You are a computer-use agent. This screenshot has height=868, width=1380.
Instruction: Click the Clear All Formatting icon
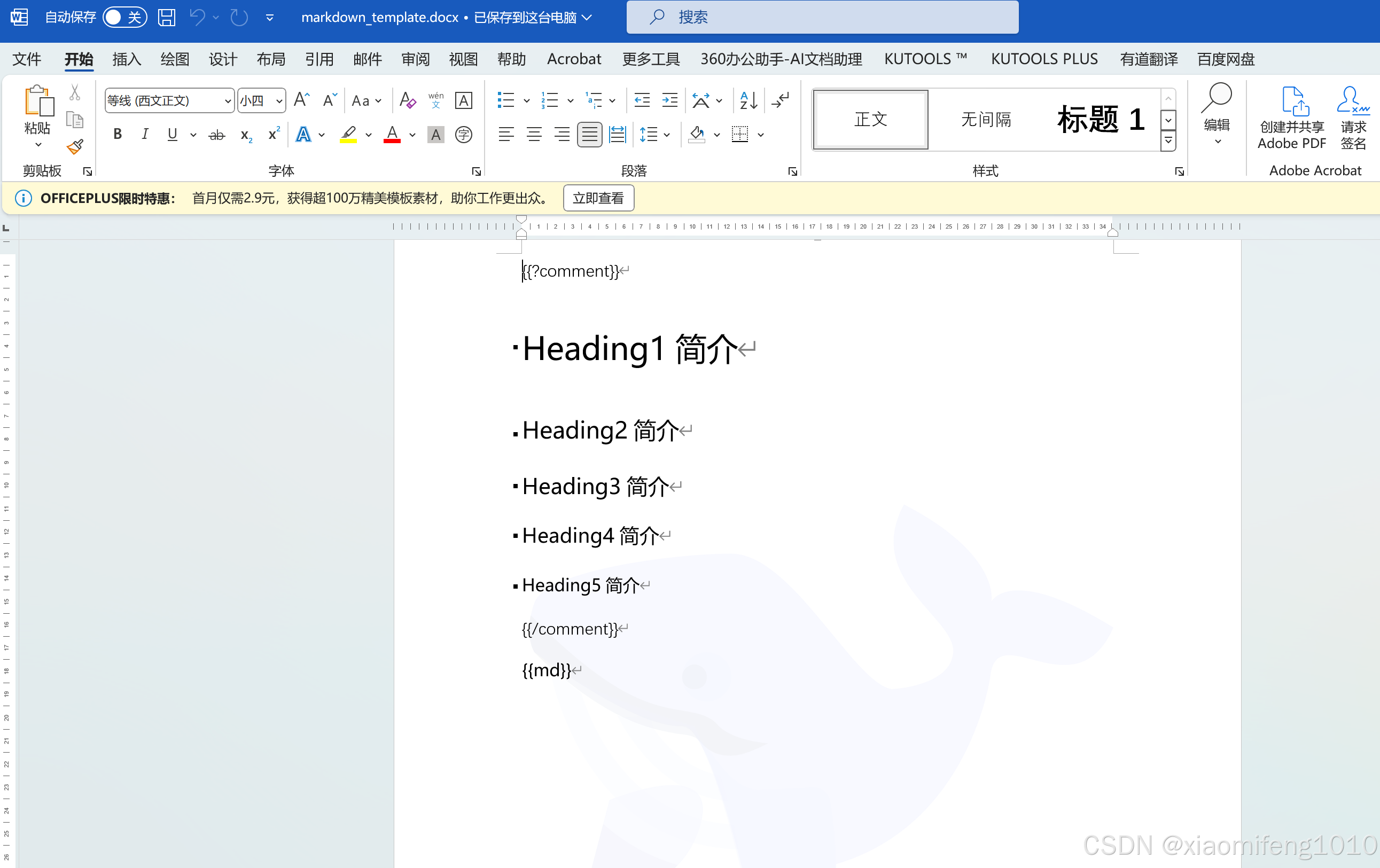[407, 101]
